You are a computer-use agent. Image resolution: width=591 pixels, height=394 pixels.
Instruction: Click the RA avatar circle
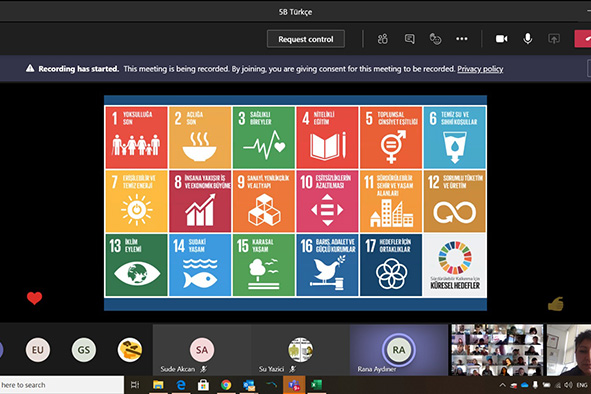(399, 350)
